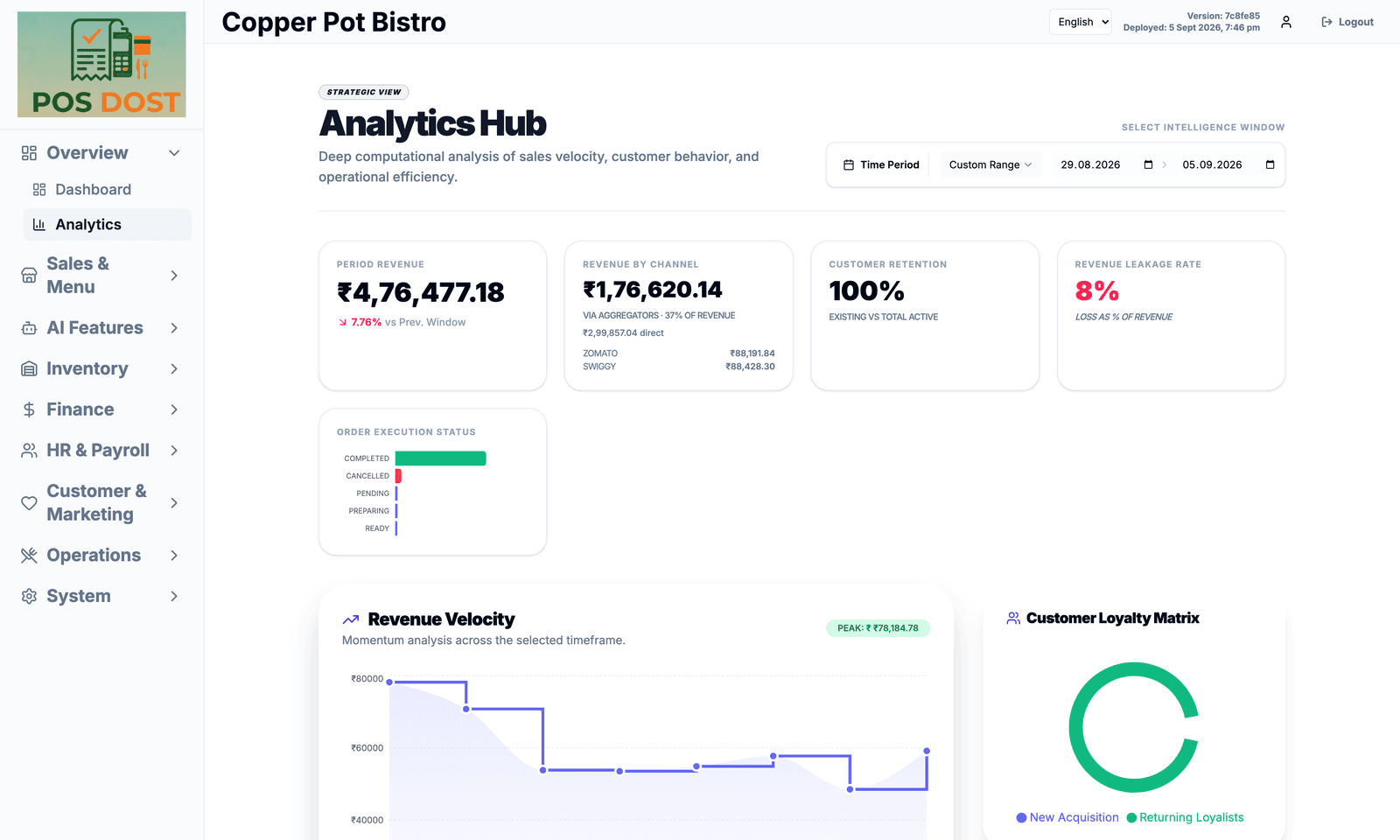Image resolution: width=1400 pixels, height=840 pixels.
Task: Select the Analytics menu item
Action: [107, 225]
